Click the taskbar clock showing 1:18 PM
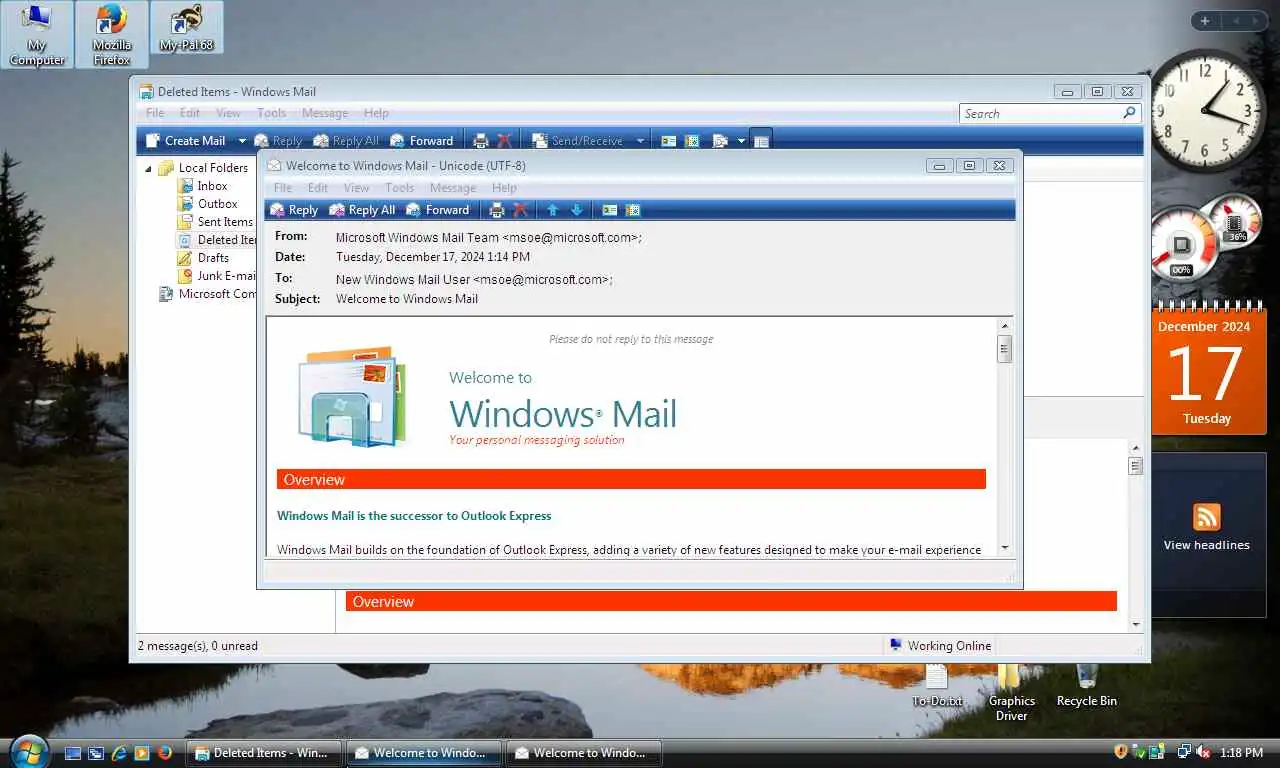 tap(1241, 753)
